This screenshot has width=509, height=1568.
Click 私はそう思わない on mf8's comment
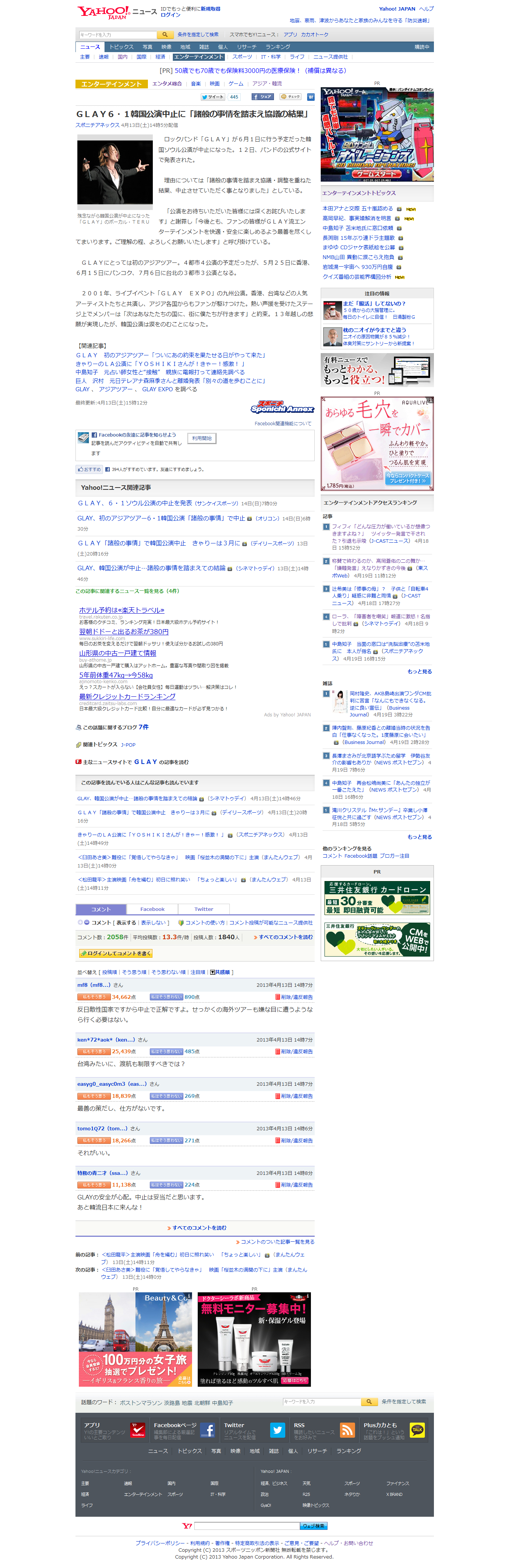(166, 997)
